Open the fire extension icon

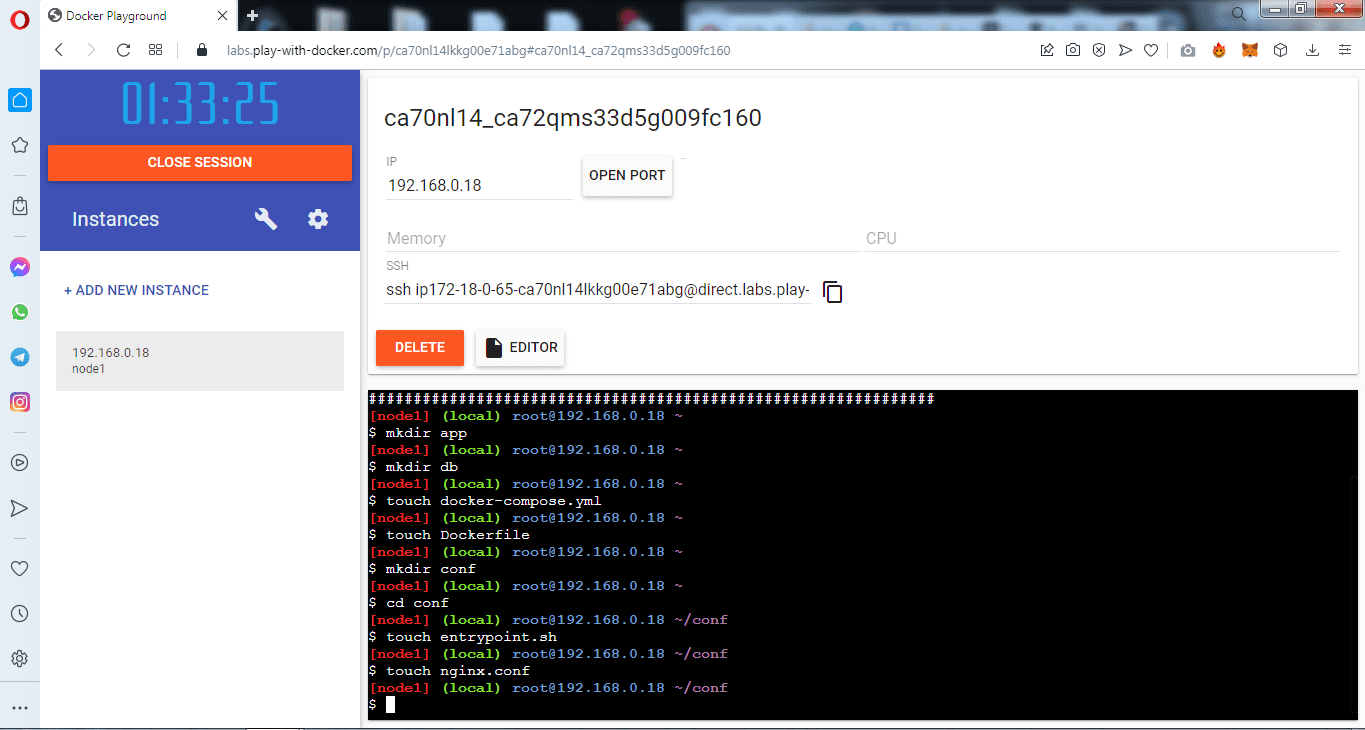(x=1219, y=50)
